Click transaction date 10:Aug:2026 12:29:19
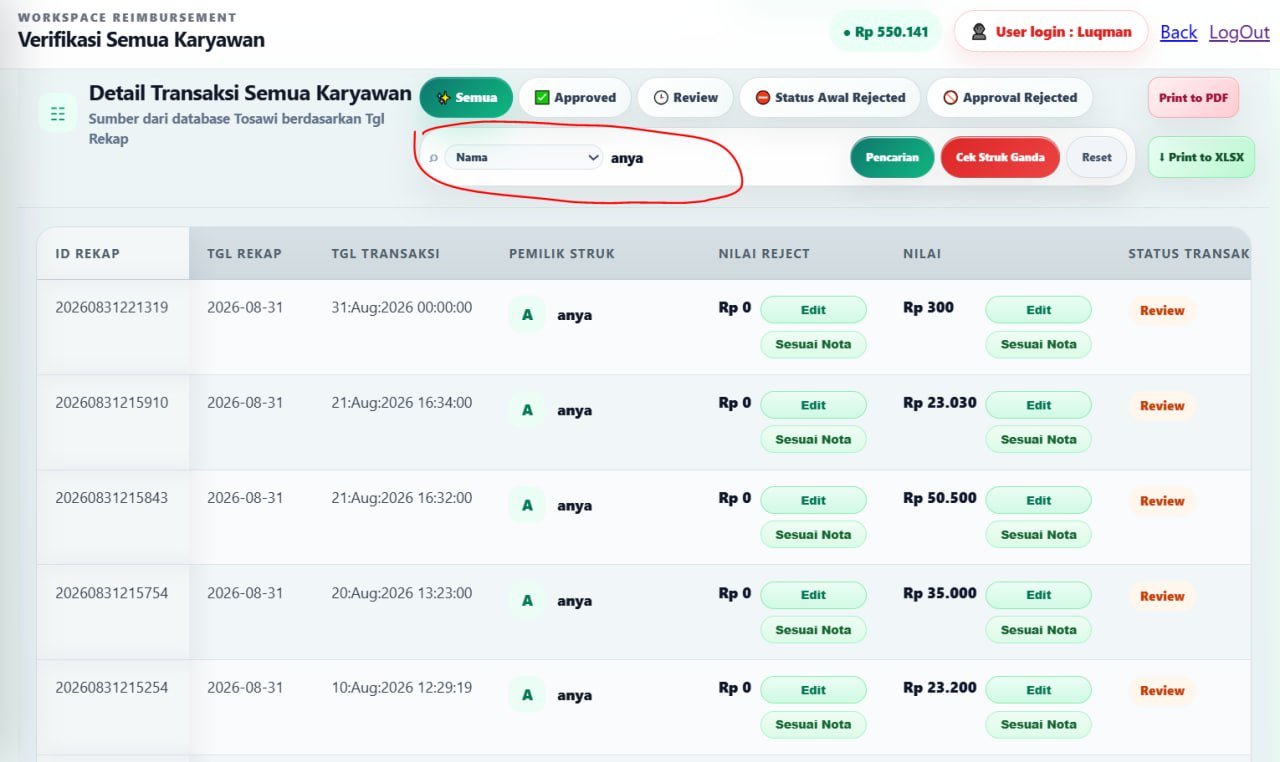 (x=402, y=687)
